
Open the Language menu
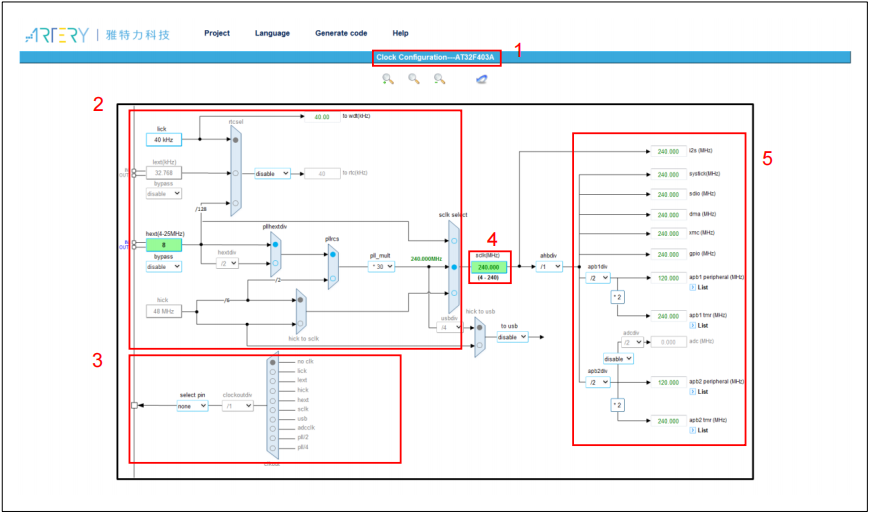coord(272,33)
